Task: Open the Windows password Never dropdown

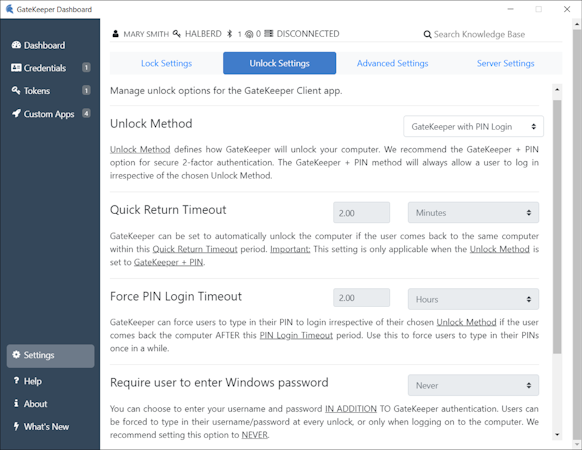Action: (x=473, y=385)
